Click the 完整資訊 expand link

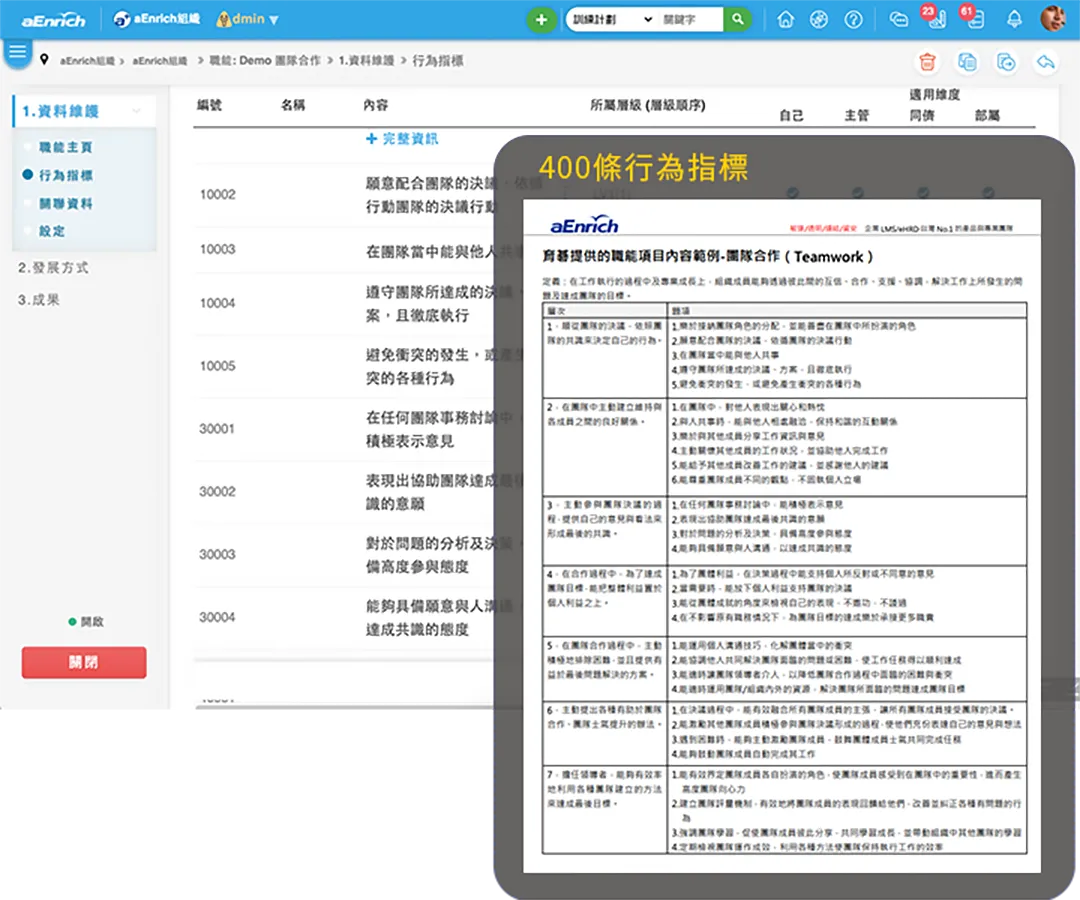402,139
